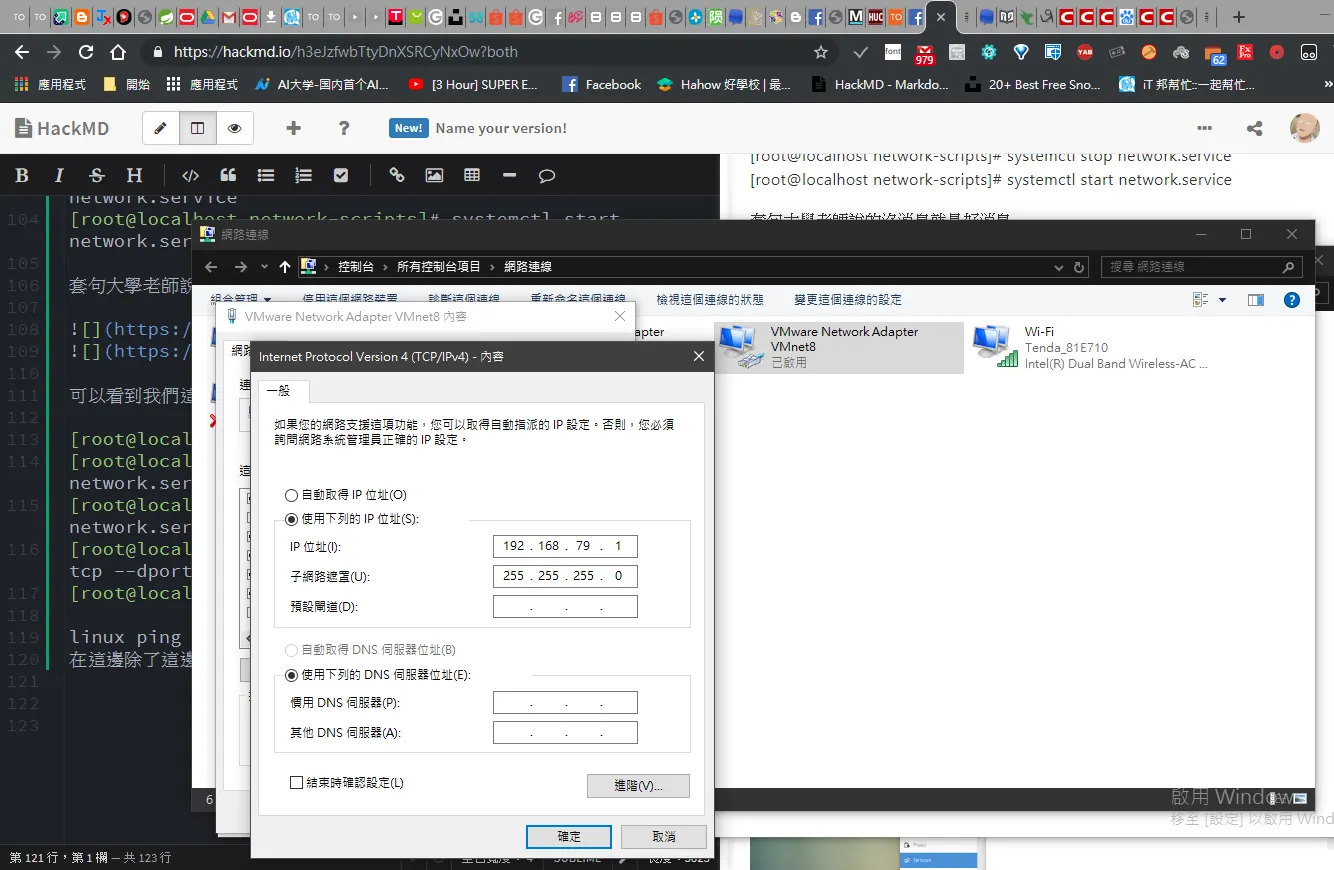Open 變更這個連線的設定 menu item
1334x870 pixels.
click(848, 300)
